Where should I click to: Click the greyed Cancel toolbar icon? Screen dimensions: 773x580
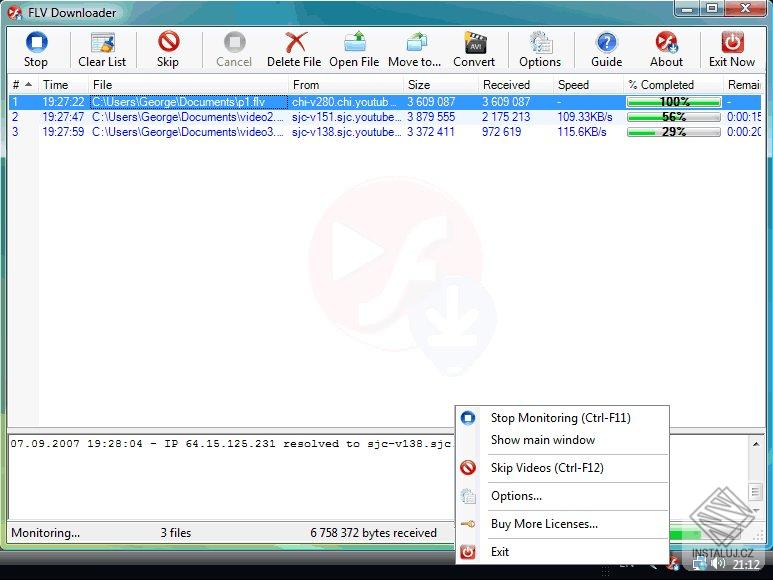pos(235,42)
